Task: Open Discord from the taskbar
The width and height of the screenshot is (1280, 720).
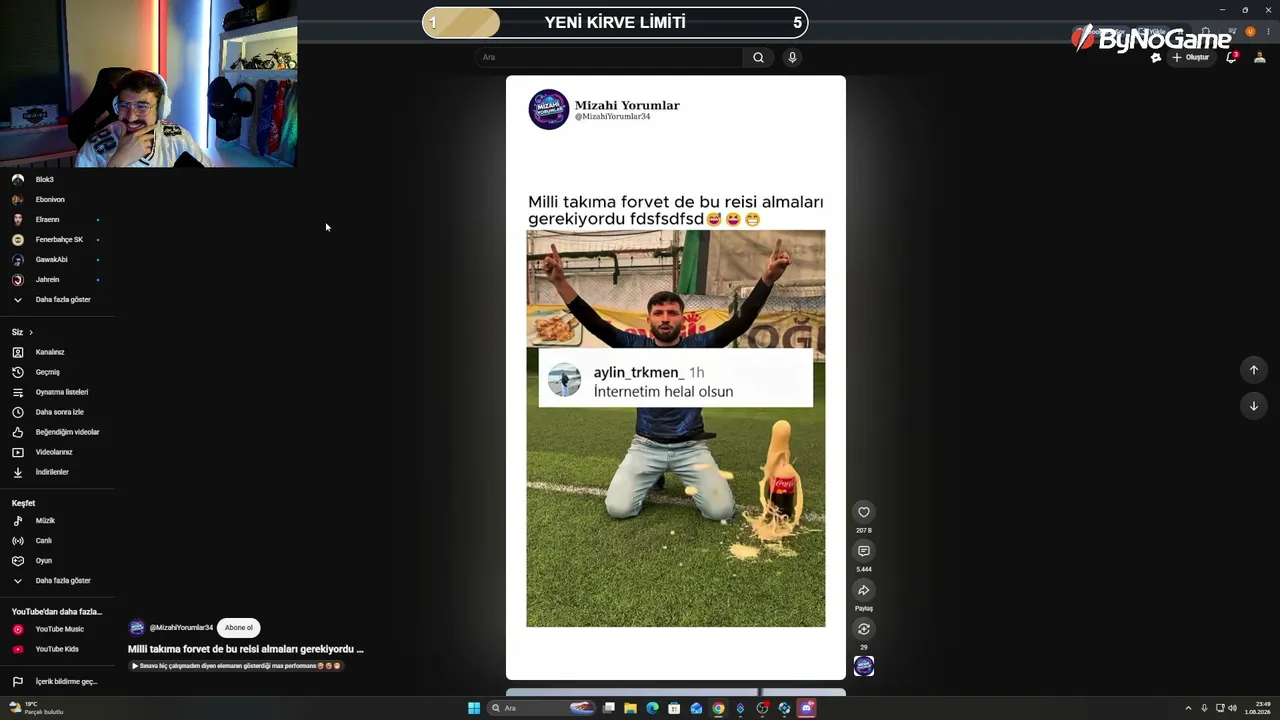Action: (806, 708)
